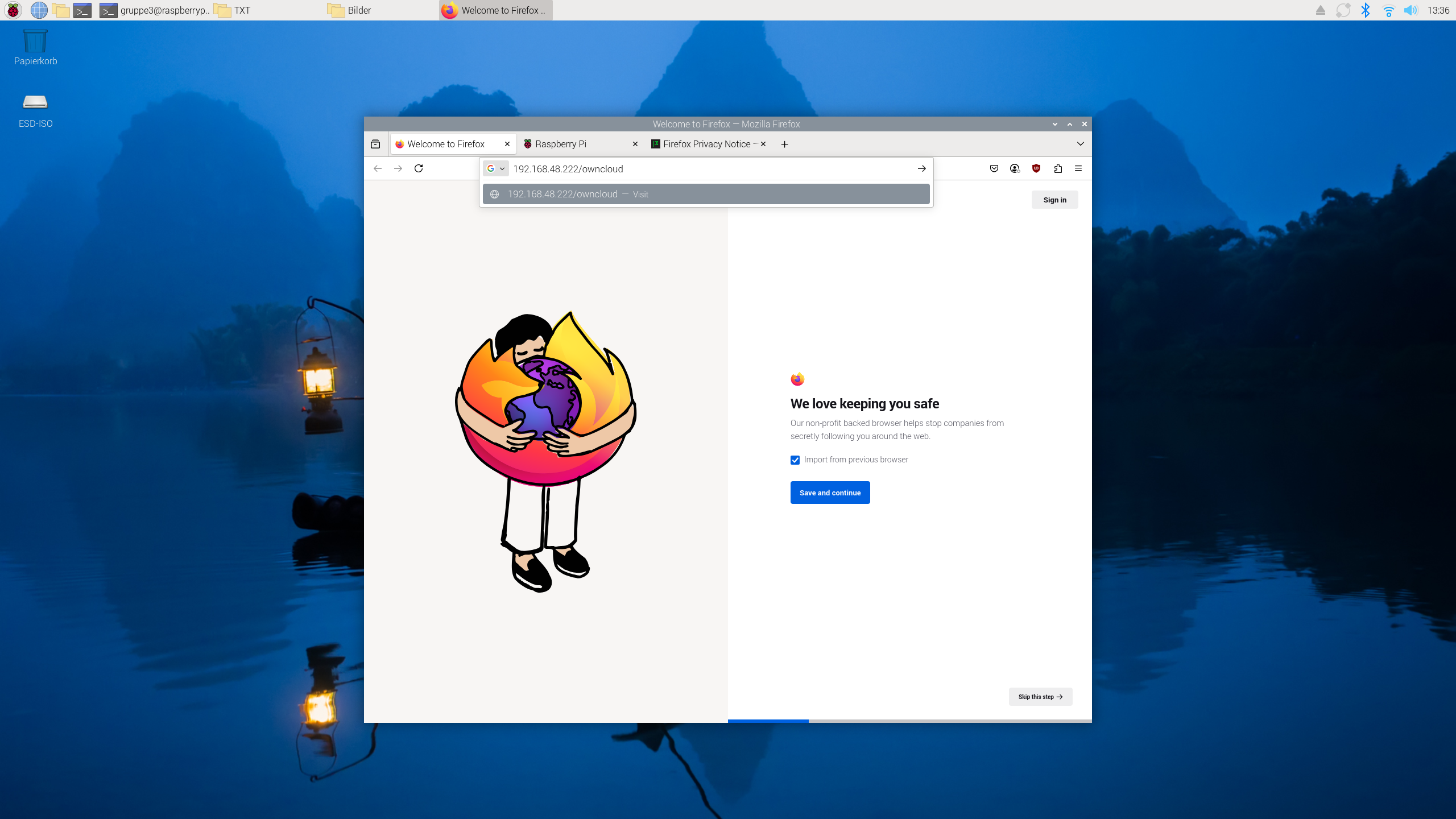1456x819 pixels.
Task: Open a new tab
Action: tap(784, 144)
